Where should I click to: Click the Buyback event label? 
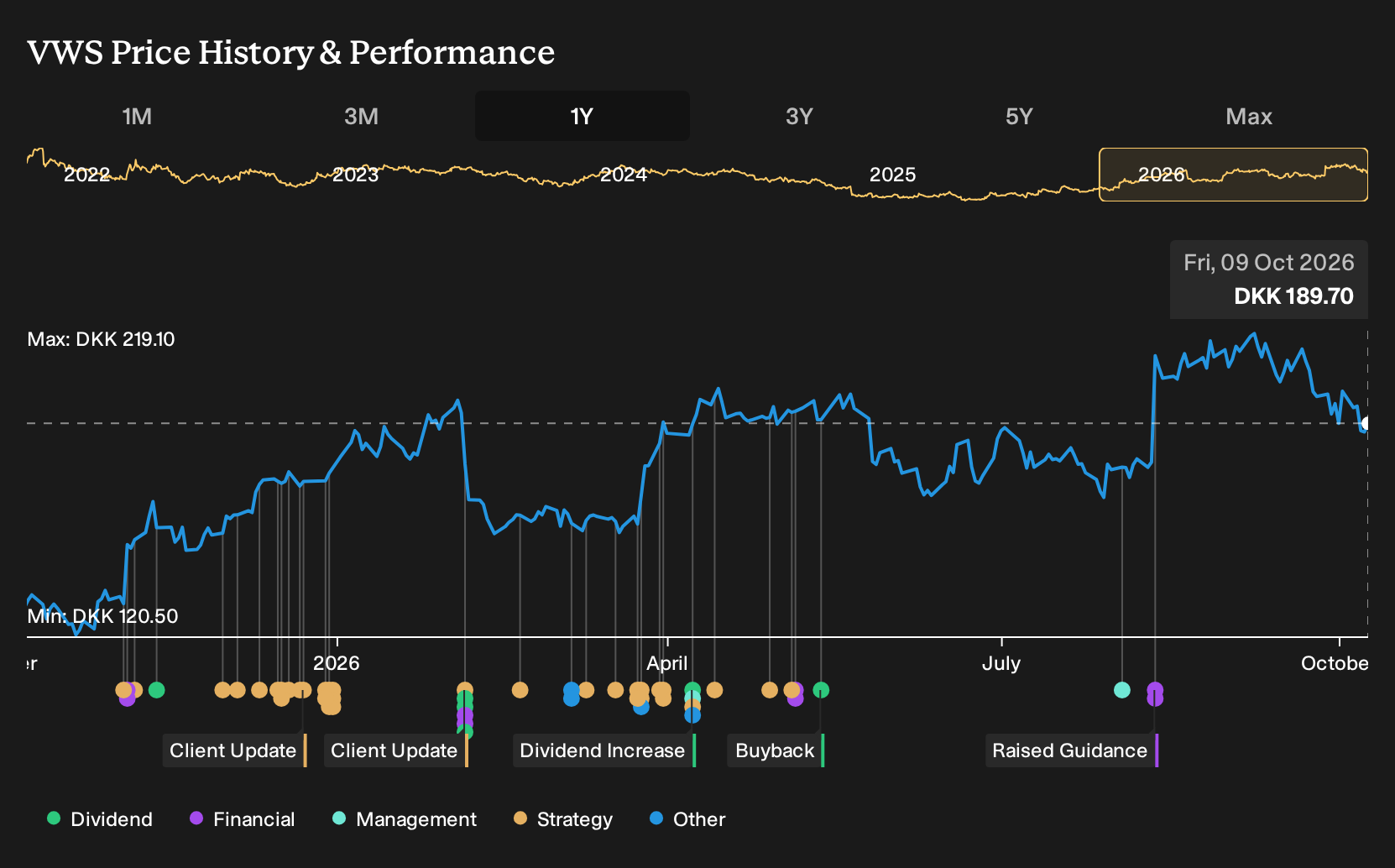tap(776, 750)
